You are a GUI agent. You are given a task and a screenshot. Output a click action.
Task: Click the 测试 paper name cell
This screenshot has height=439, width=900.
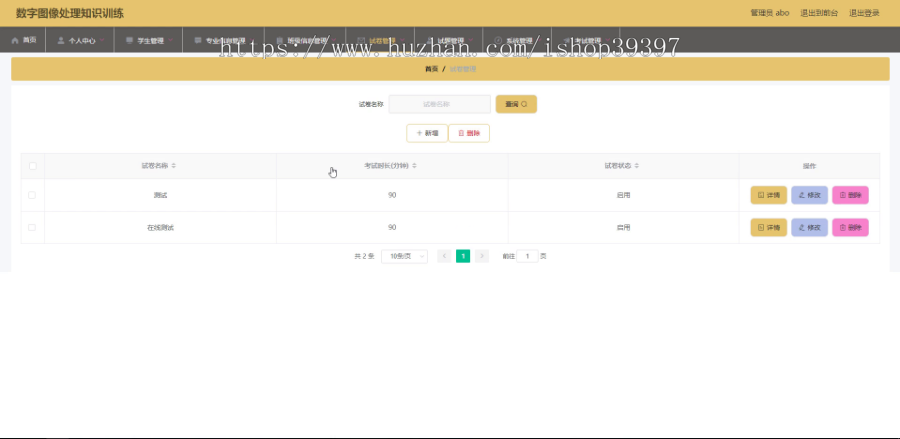coord(160,195)
